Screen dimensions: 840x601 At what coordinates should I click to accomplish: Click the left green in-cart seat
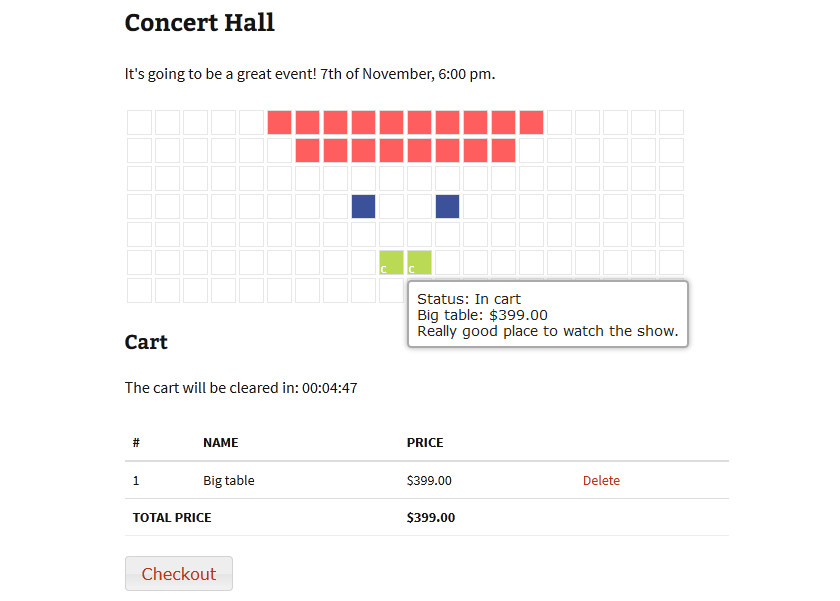[392, 262]
